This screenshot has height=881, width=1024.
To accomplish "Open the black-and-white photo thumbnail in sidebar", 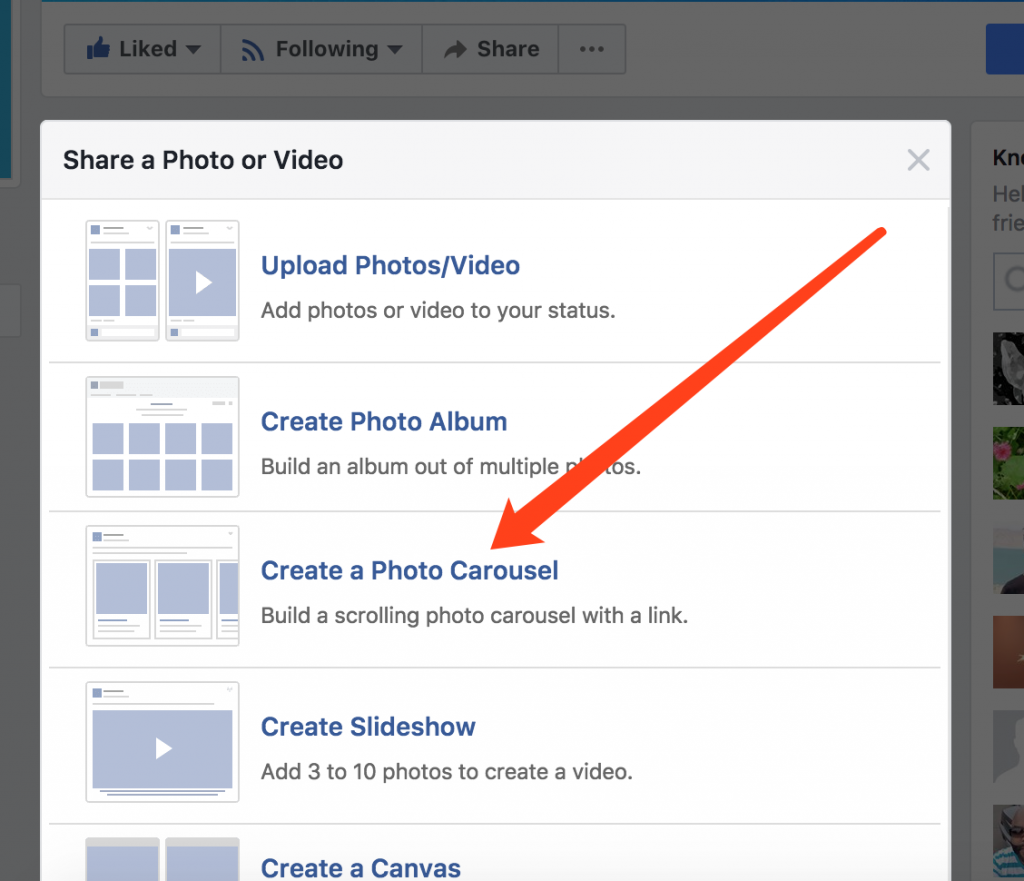I will tap(1008, 368).
